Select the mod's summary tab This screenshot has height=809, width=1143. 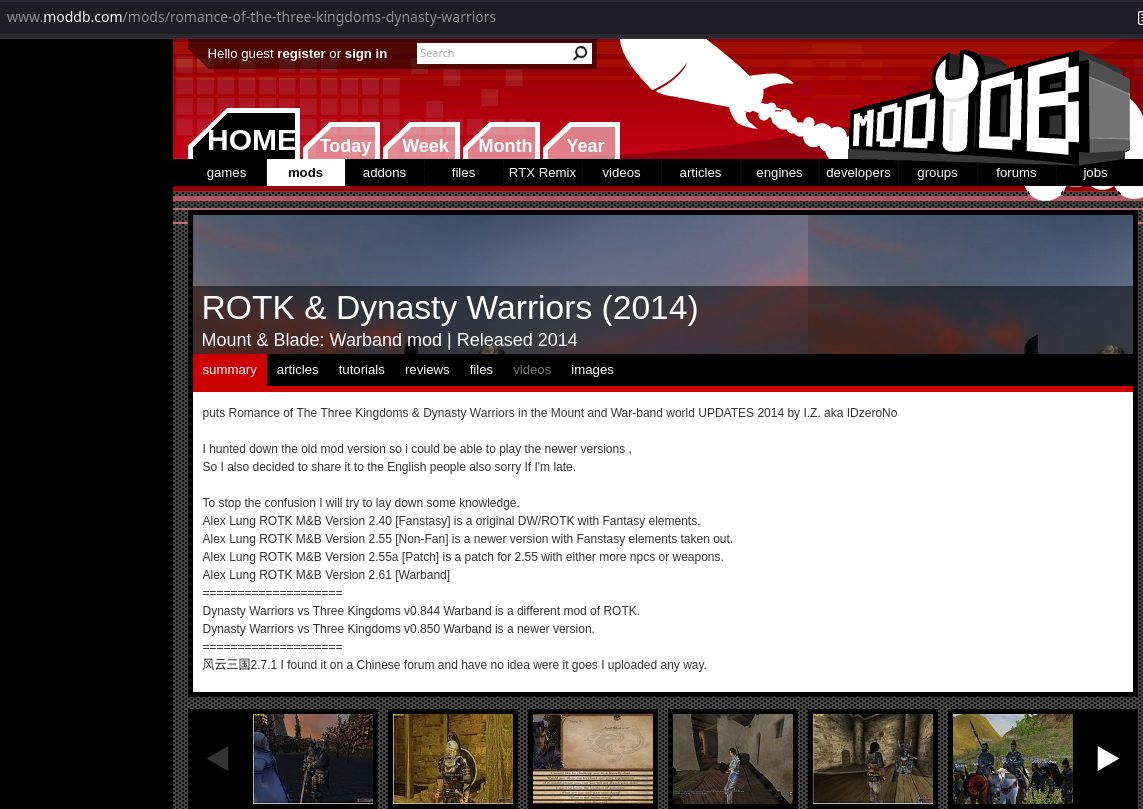[x=230, y=370]
